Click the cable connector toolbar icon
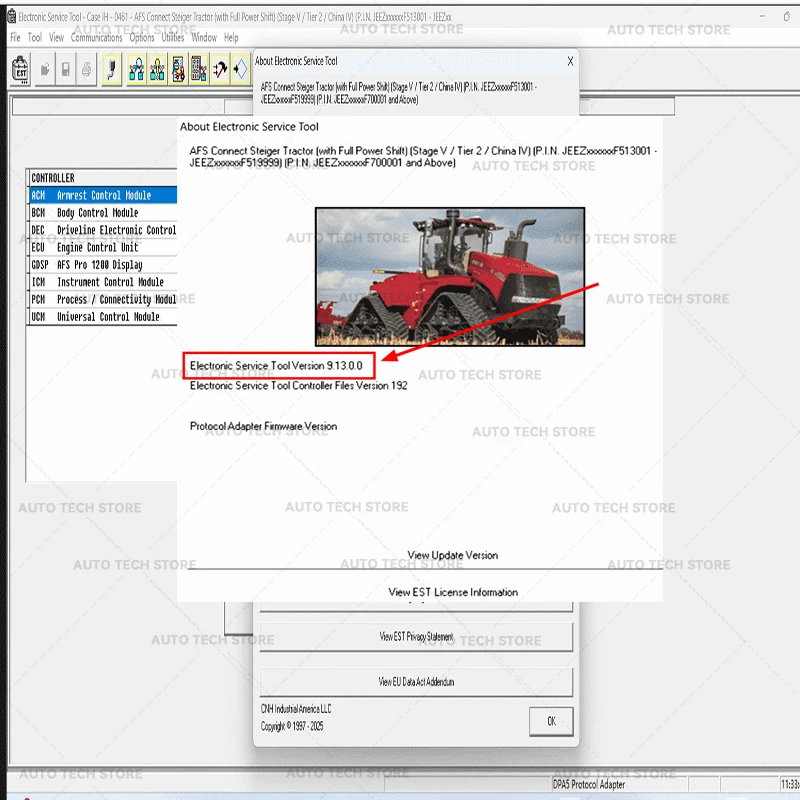The image size is (800, 800). [112, 69]
